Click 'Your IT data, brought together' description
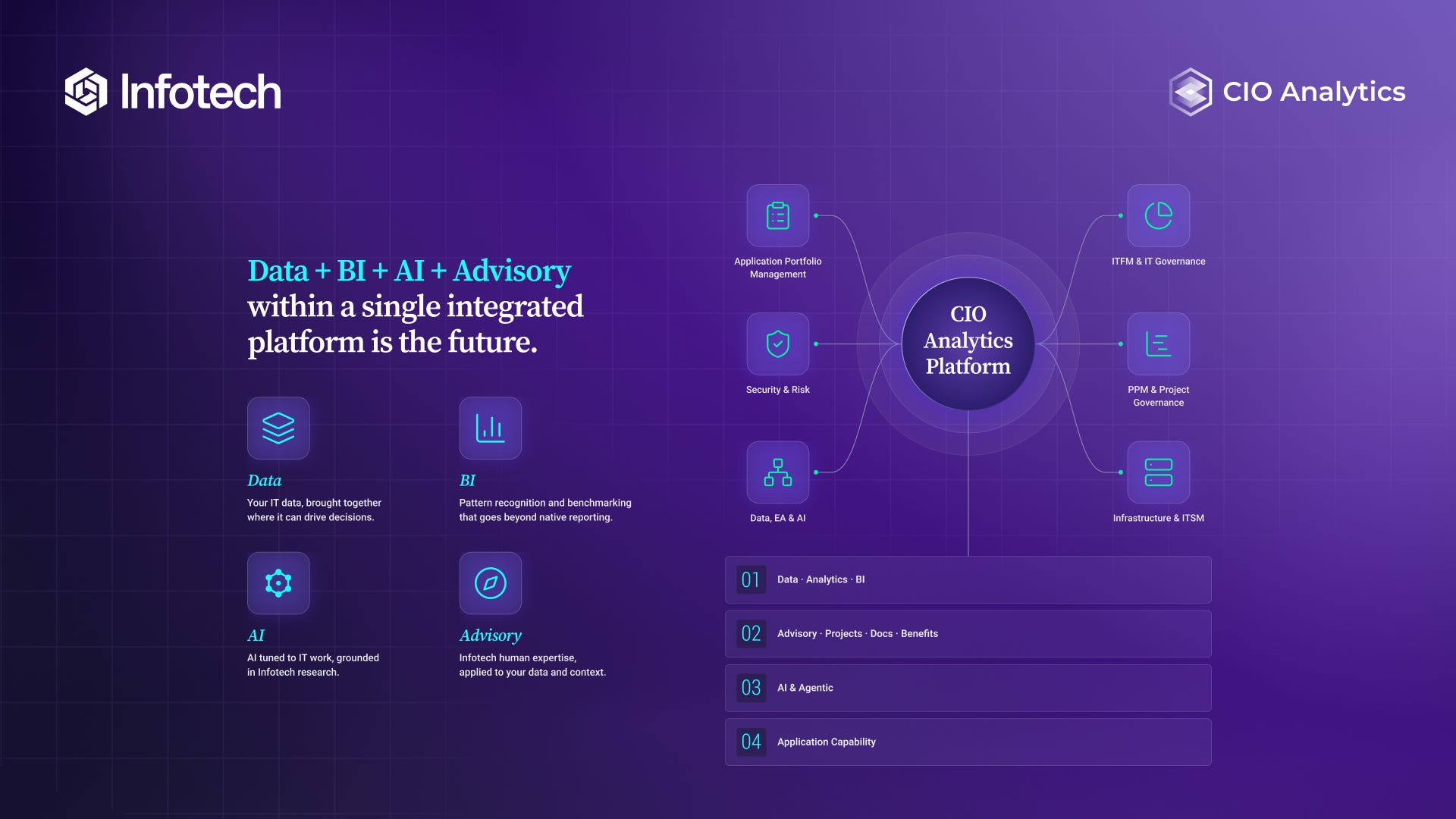Screen dimensions: 1456x819 coord(314,510)
